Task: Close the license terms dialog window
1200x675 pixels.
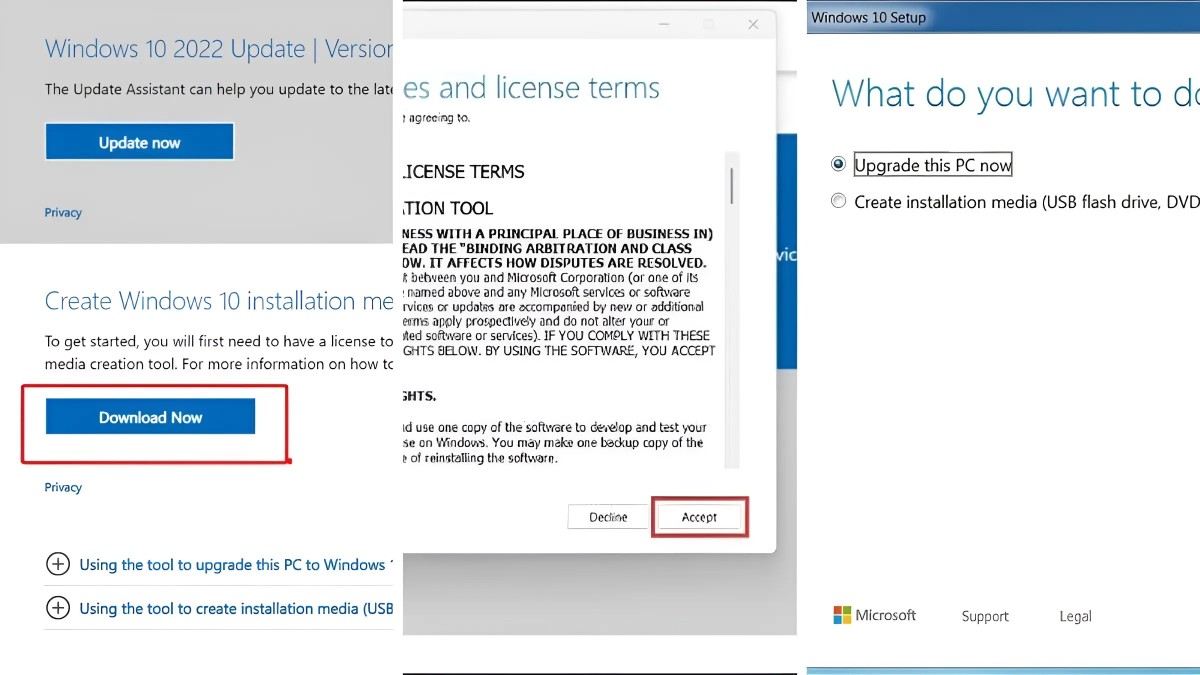Action: pyautogui.click(x=753, y=24)
